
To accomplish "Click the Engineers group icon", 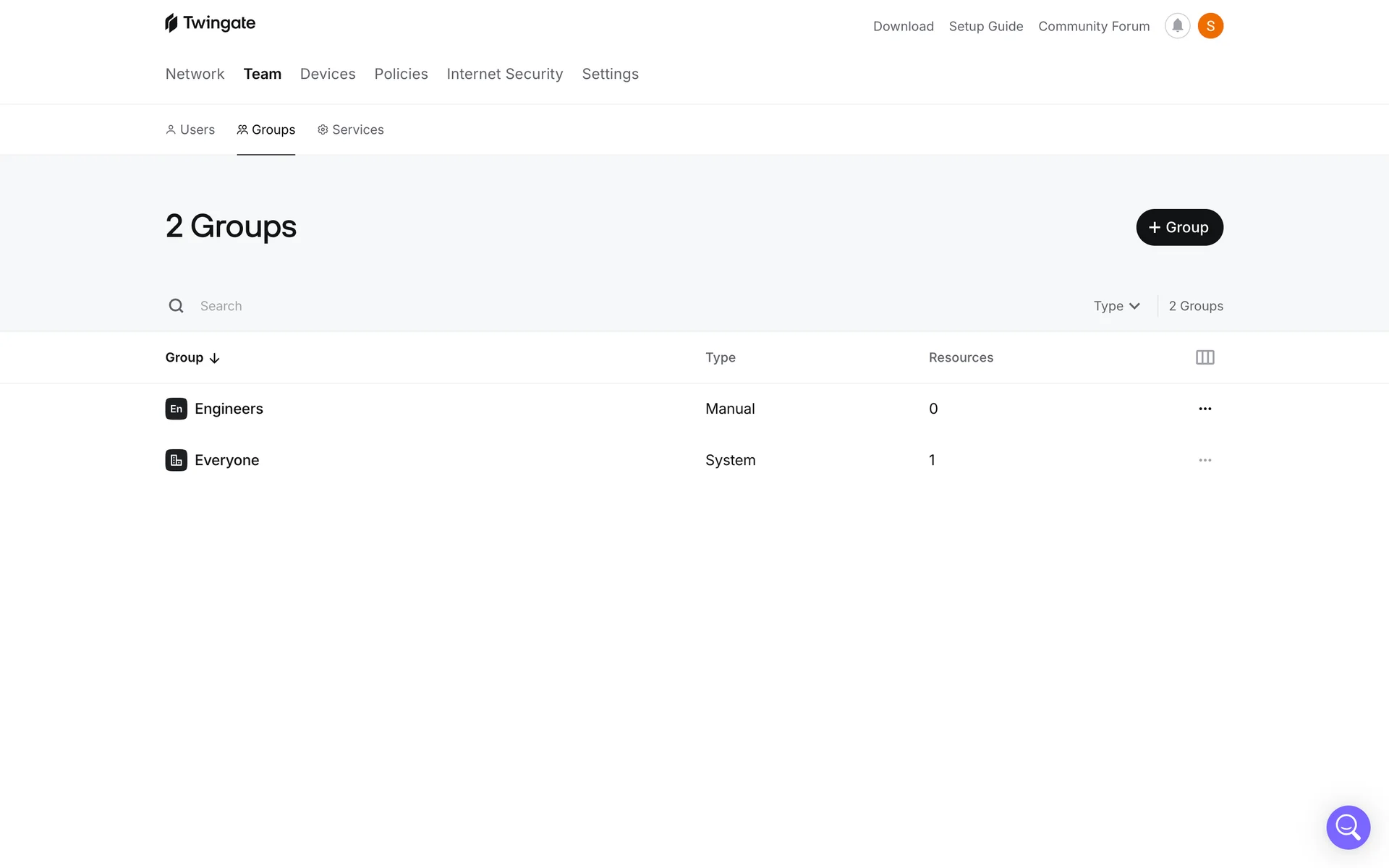I will coord(176,409).
